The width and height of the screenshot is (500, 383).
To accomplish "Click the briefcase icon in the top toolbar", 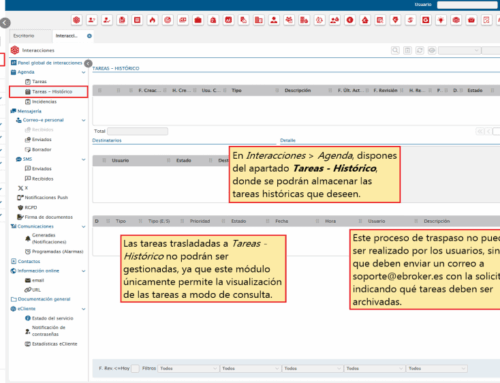I will 198,20.
